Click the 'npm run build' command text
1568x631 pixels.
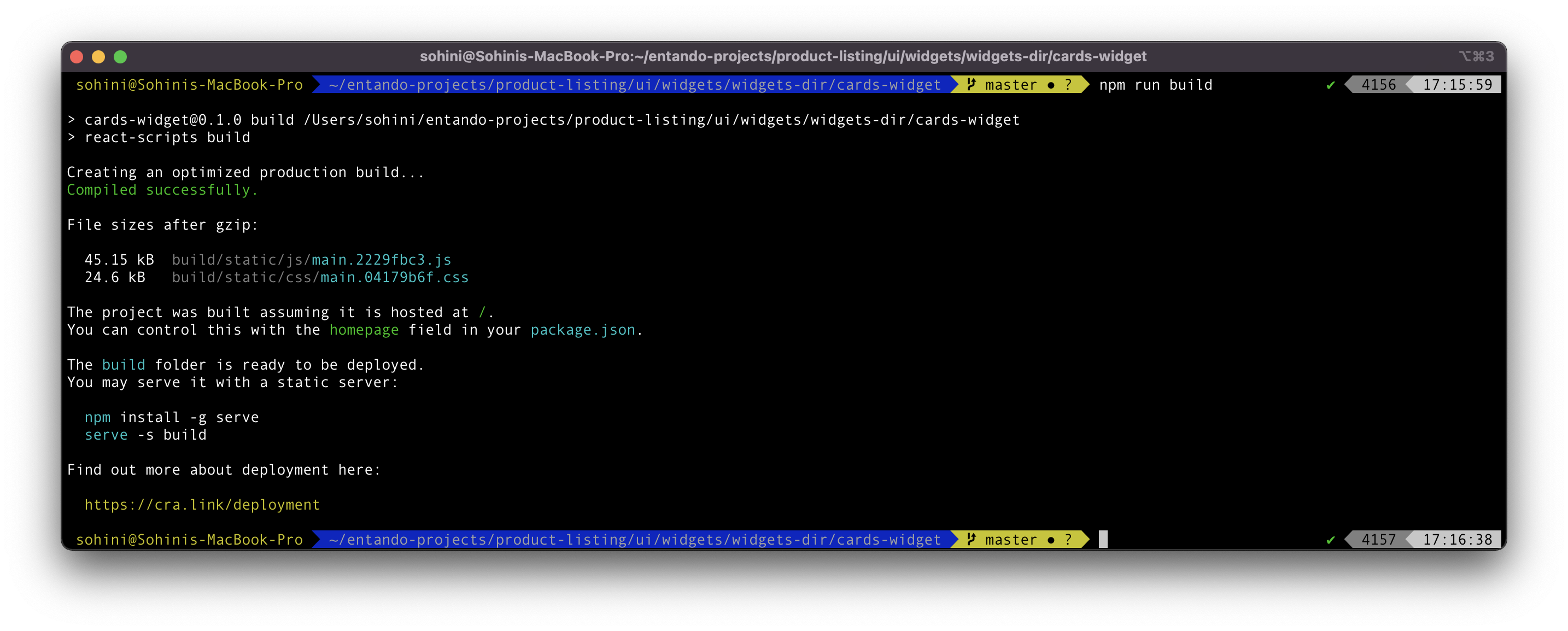[x=1155, y=85]
